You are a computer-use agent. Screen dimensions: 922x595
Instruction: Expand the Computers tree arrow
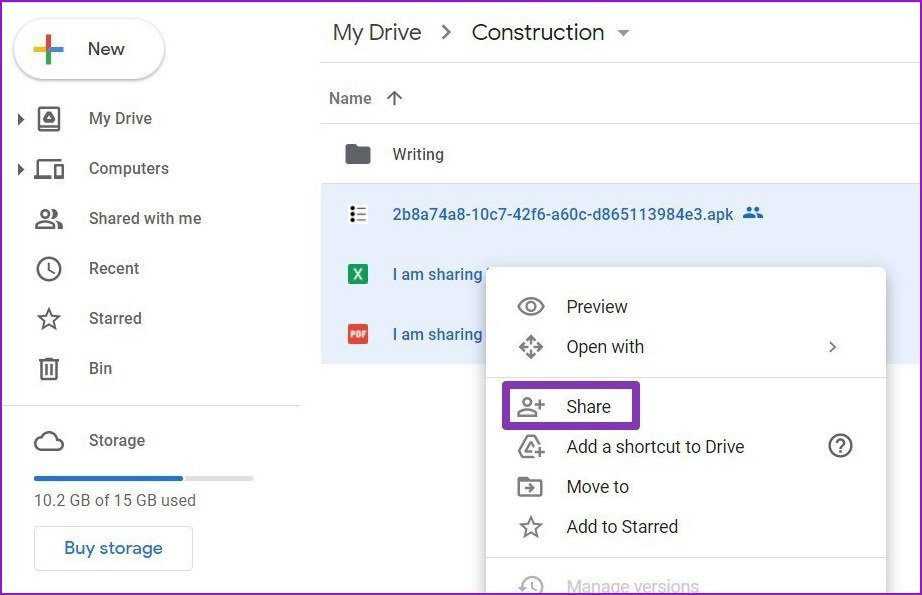pyautogui.click(x=20, y=169)
